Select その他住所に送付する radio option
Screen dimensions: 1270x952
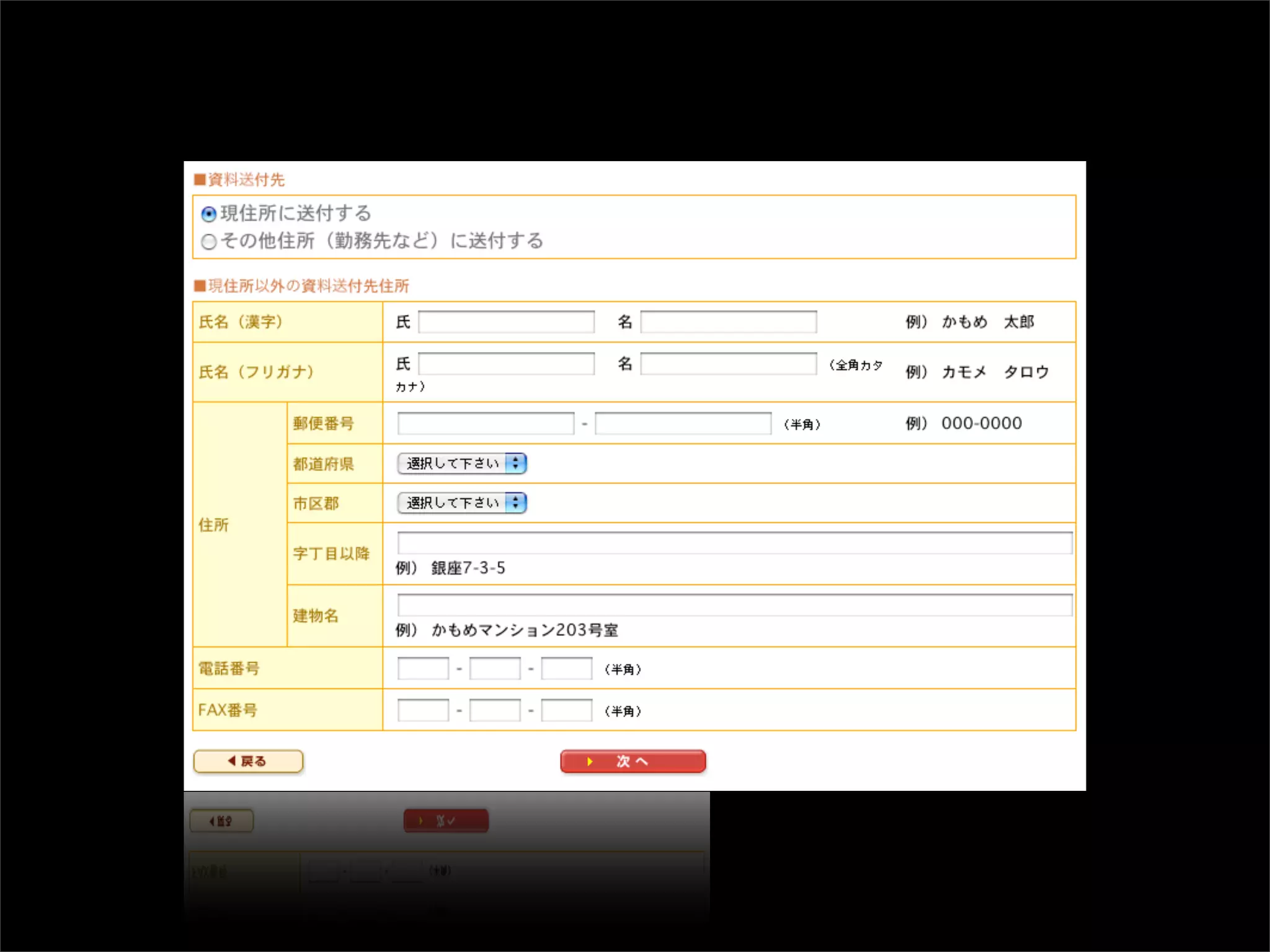209,242
